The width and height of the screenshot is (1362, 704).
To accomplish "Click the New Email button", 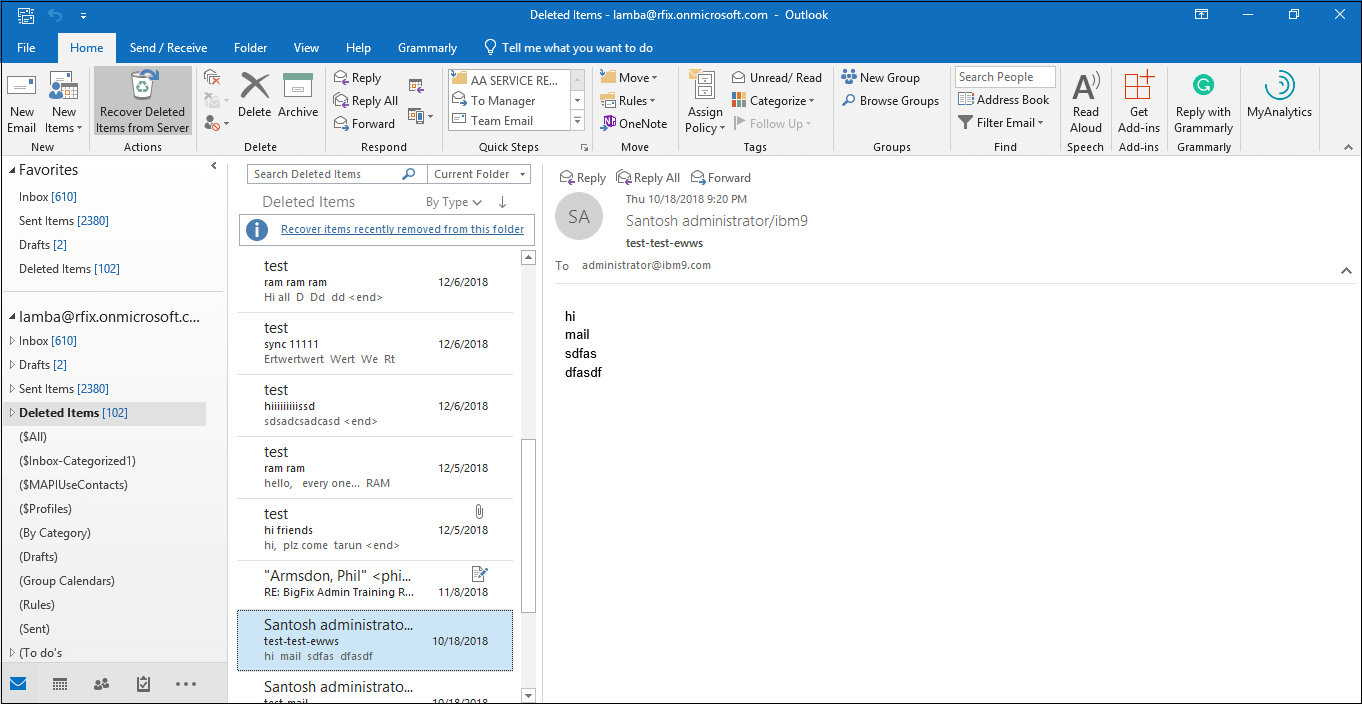I will pyautogui.click(x=21, y=102).
